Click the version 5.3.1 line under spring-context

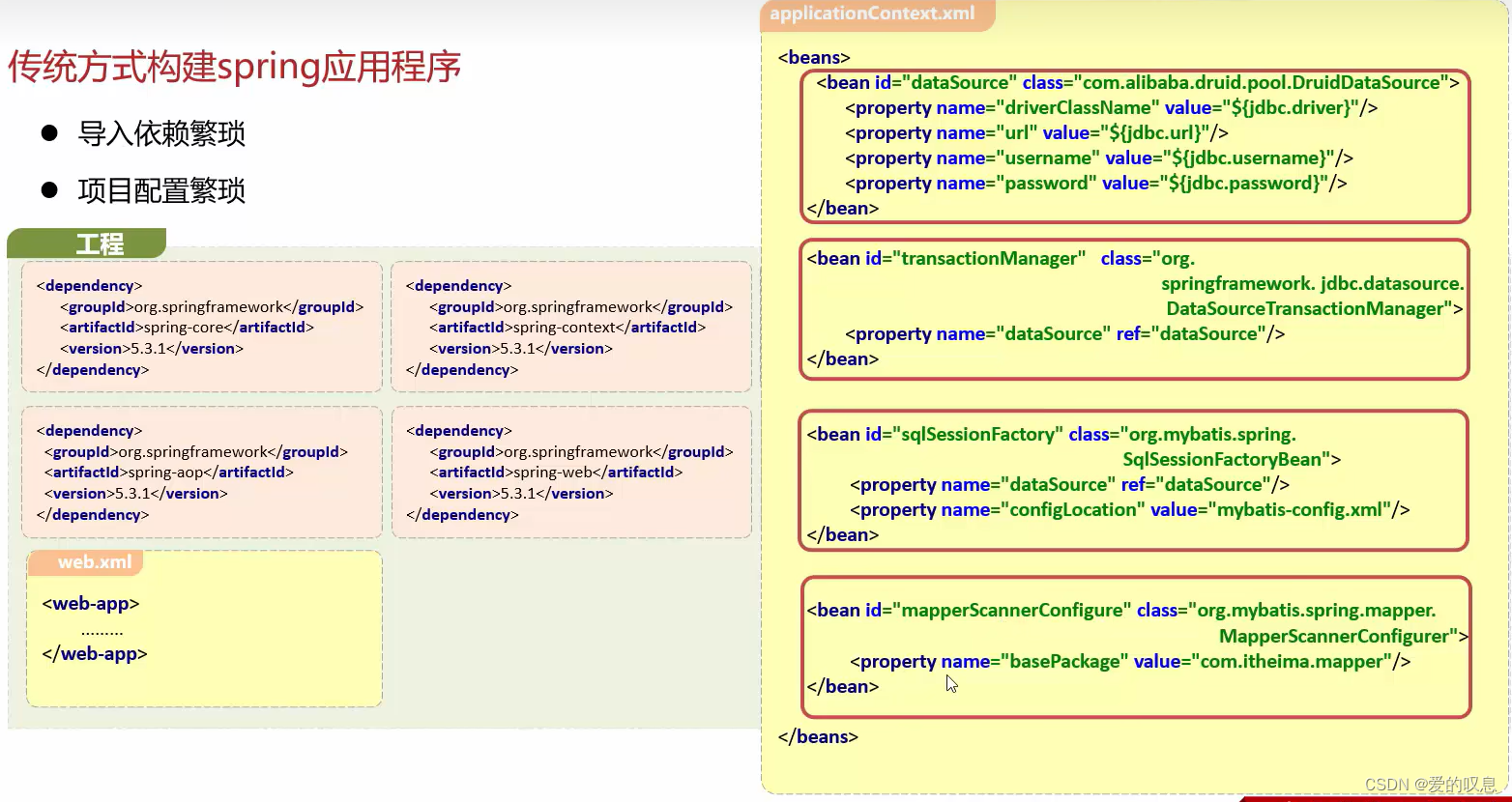[x=521, y=349]
